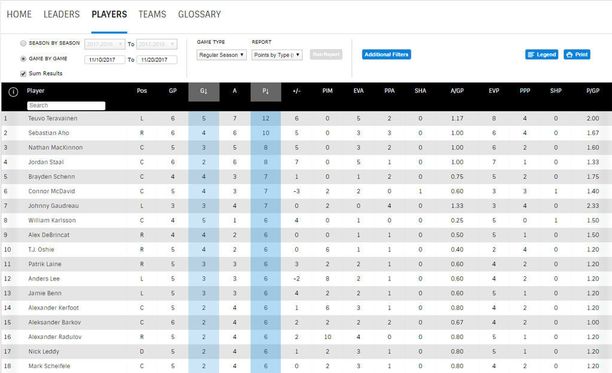Open the season start dropdown

105,44
